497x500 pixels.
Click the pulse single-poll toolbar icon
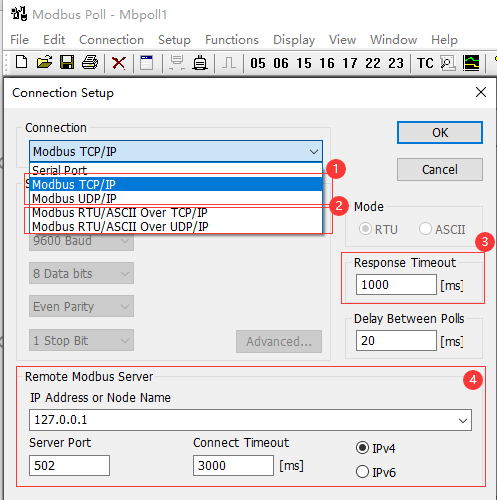(229, 62)
